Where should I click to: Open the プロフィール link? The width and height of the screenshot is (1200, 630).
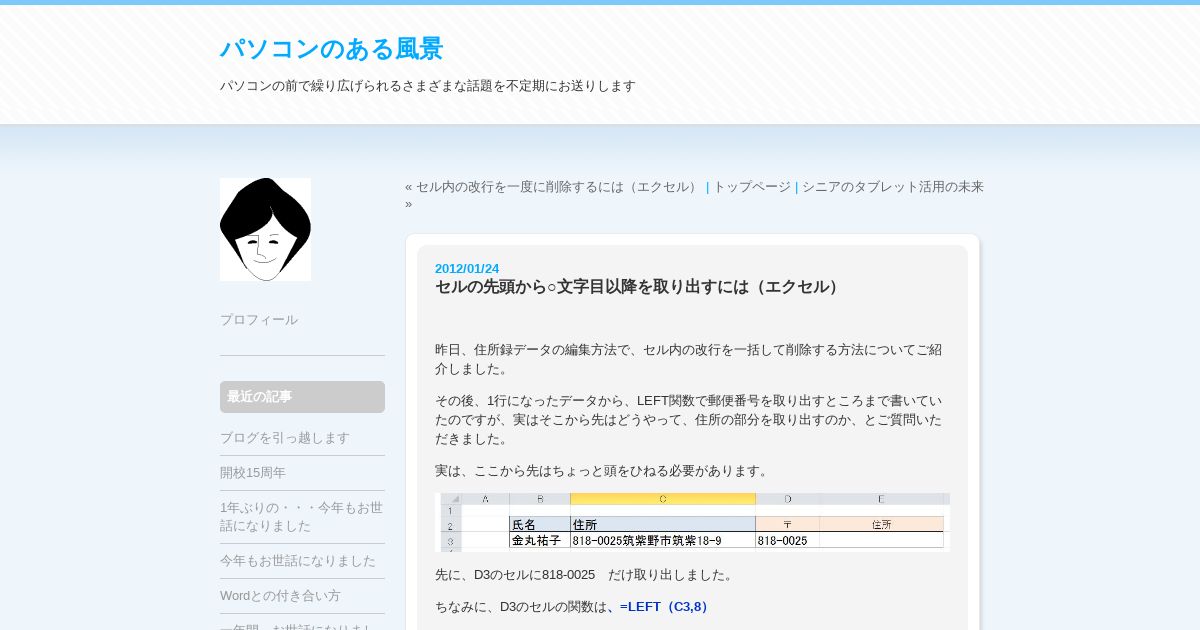[x=259, y=320]
